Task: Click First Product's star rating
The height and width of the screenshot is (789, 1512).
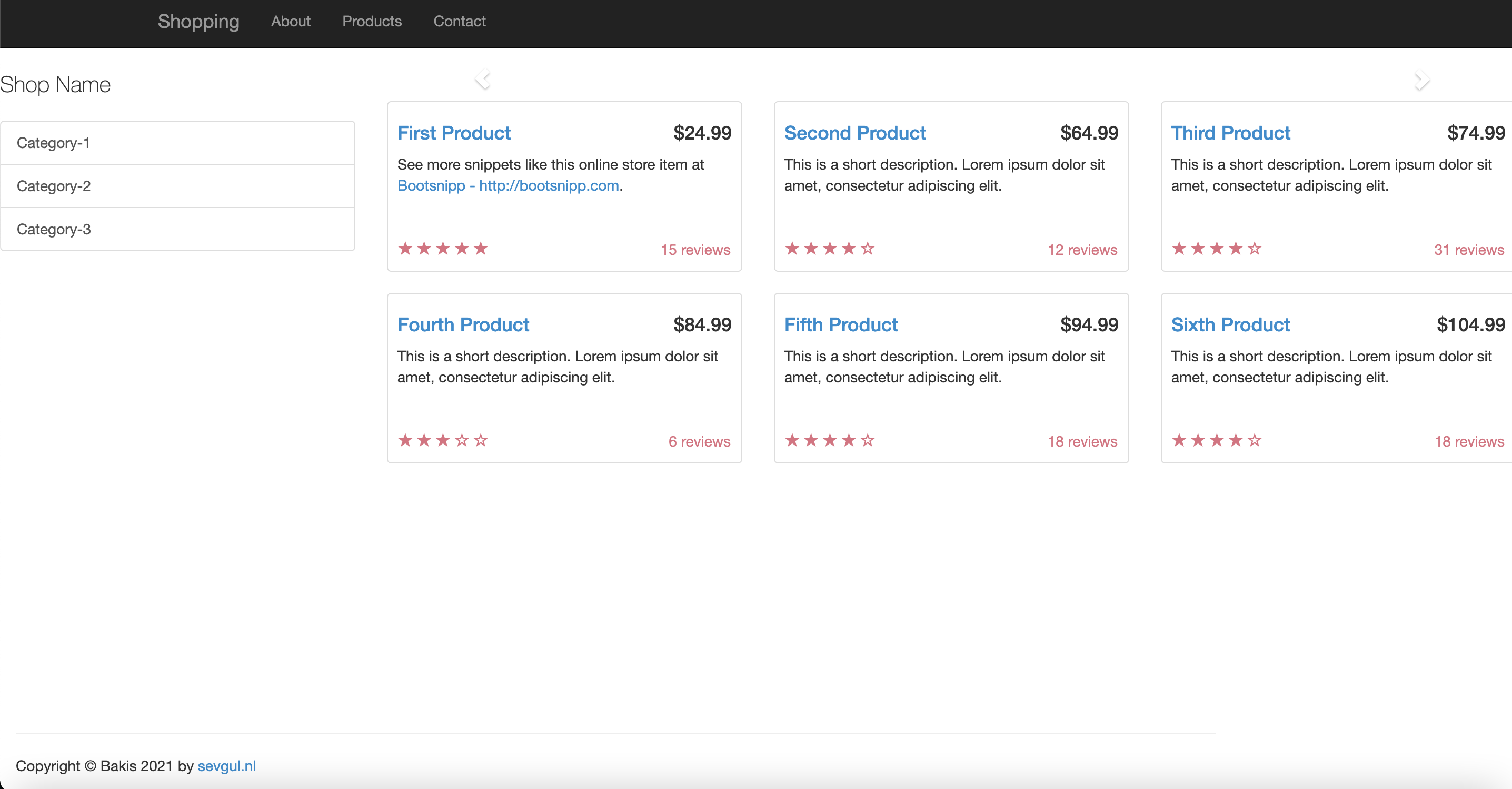Action: click(443, 249)
